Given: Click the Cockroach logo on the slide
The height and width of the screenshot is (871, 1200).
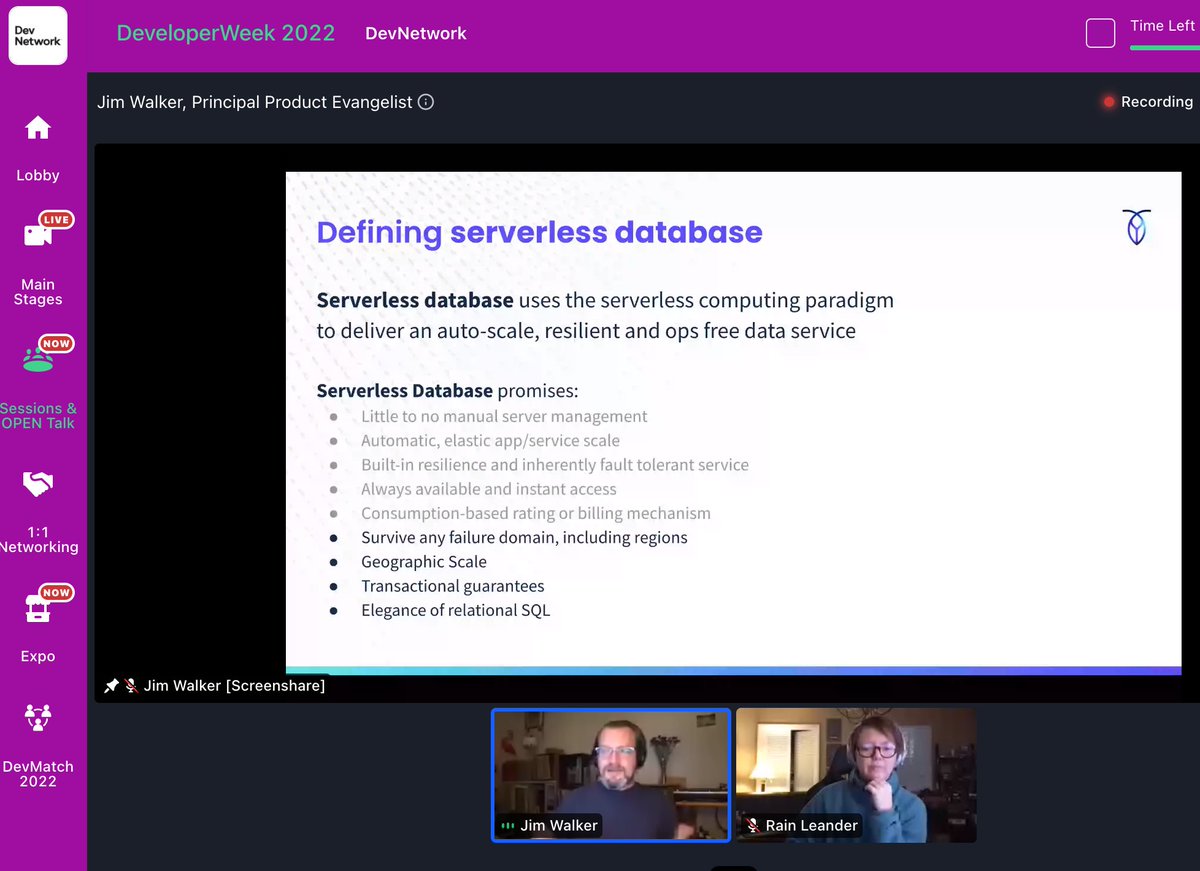Looking at the screenshot, I should click(x=1137, y=228).
